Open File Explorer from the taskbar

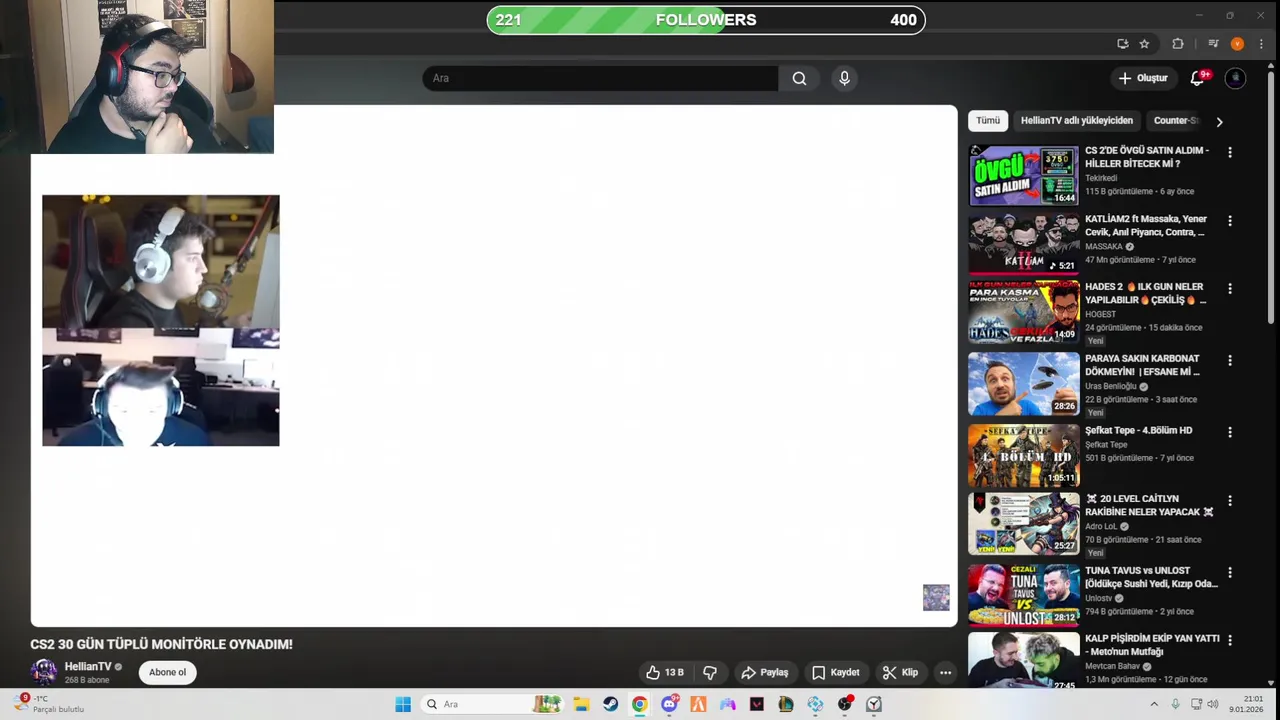[581, 704]
